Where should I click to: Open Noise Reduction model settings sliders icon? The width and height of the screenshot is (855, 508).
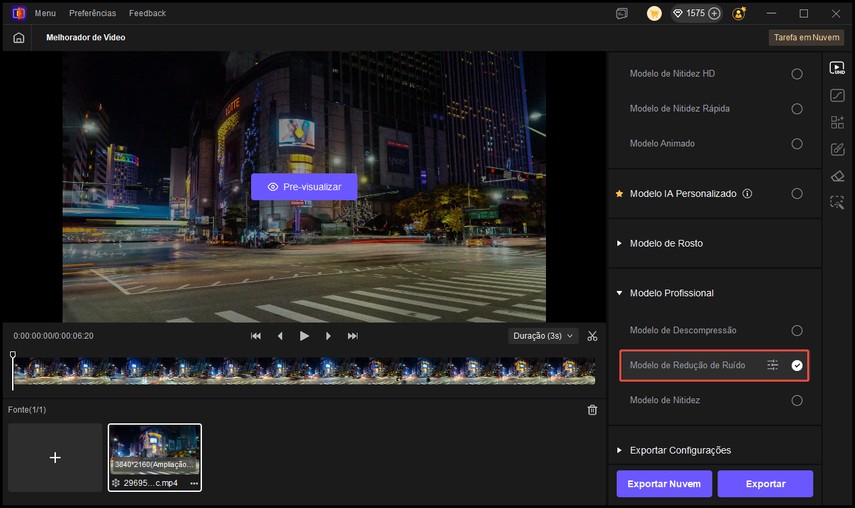772,365
